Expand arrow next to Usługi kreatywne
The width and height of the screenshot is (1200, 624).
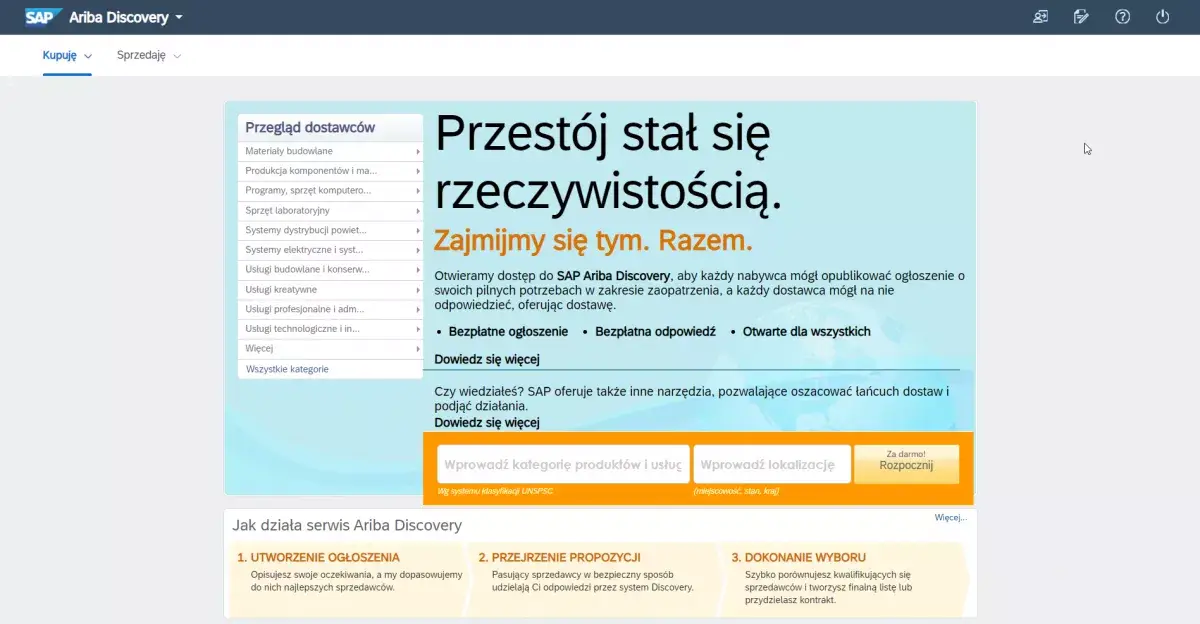[417, 290]
